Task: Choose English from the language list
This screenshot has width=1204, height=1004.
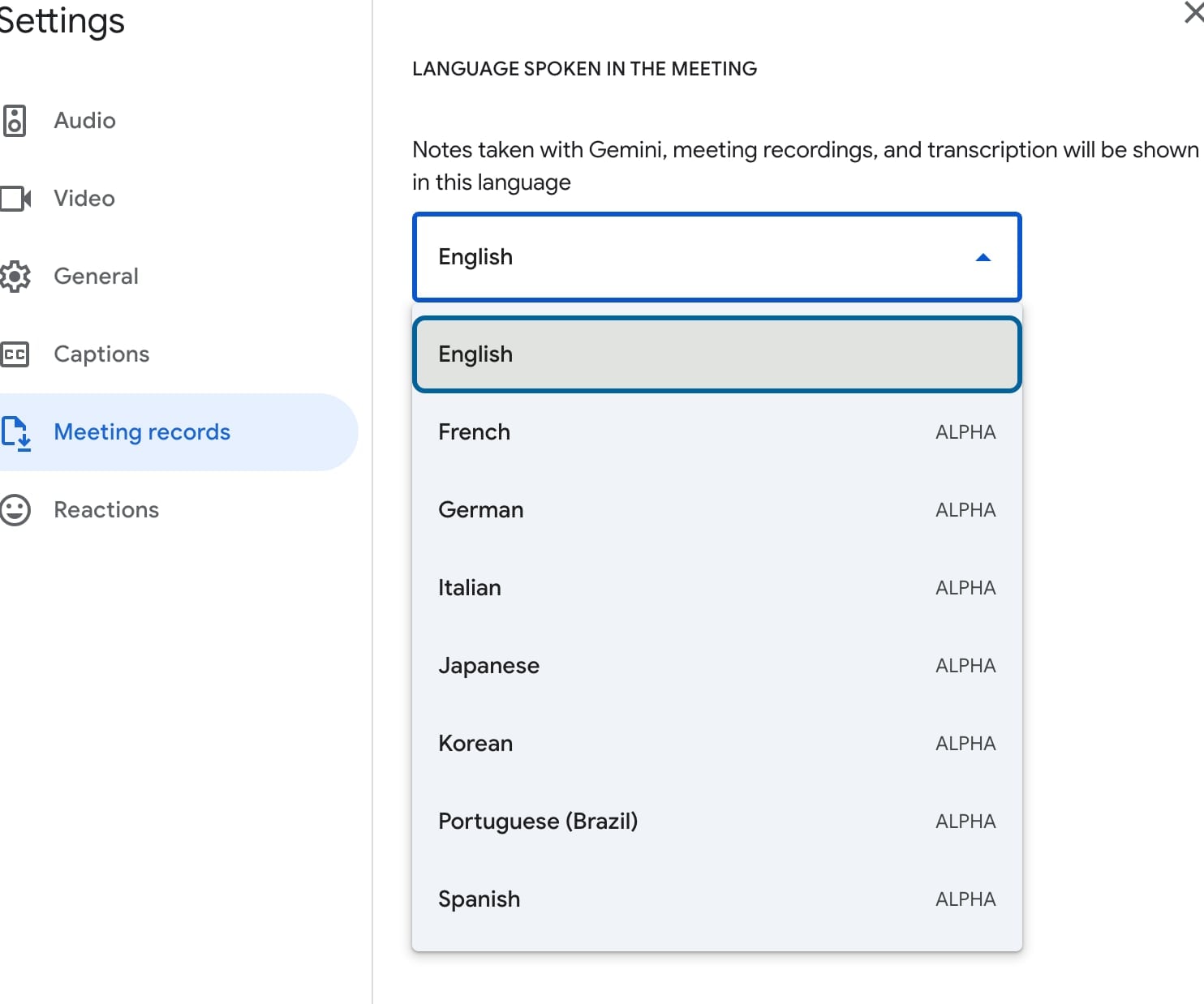Action: tap(717, 354)
